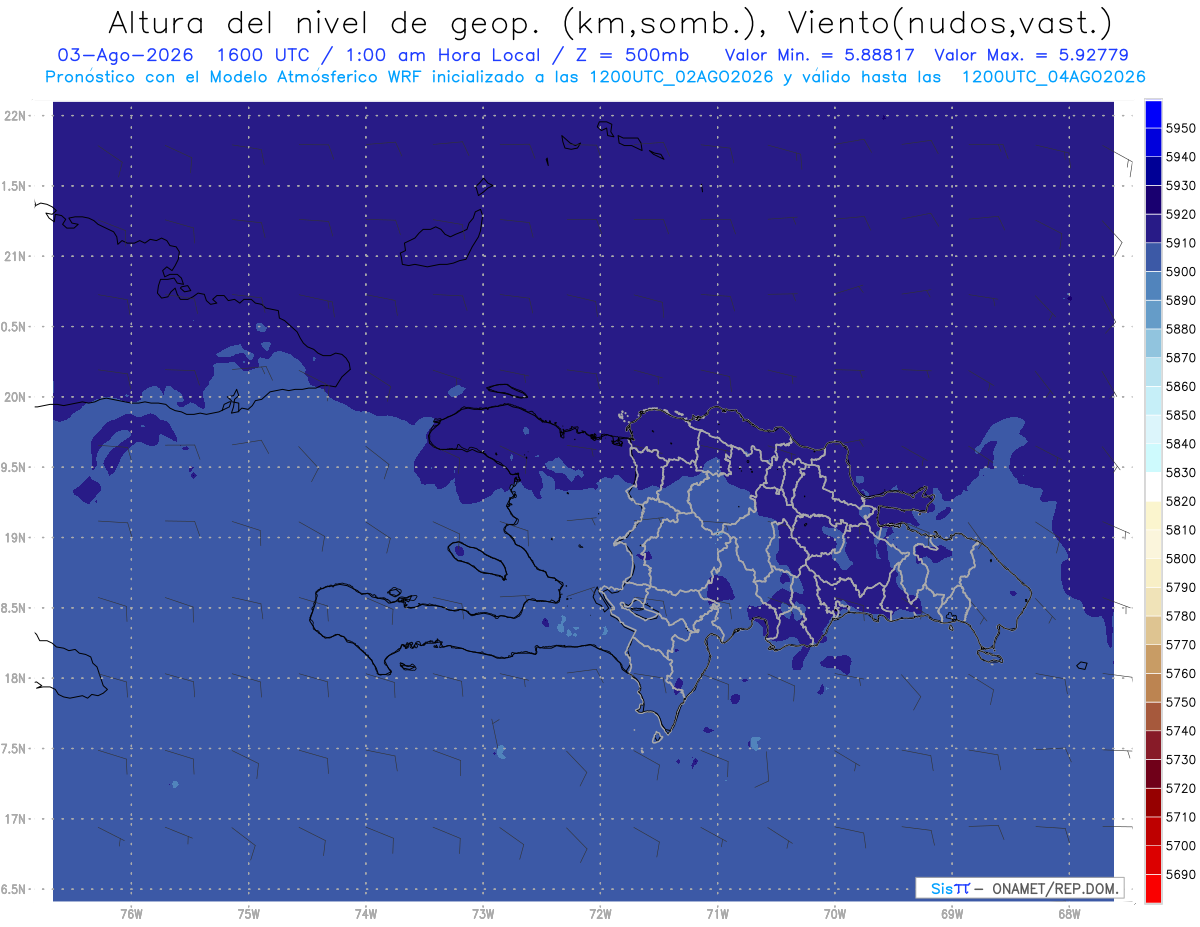Click the 1.5N latitude label
The height and width of the screenshot is (927, 1200).
(x=15, y=186)
